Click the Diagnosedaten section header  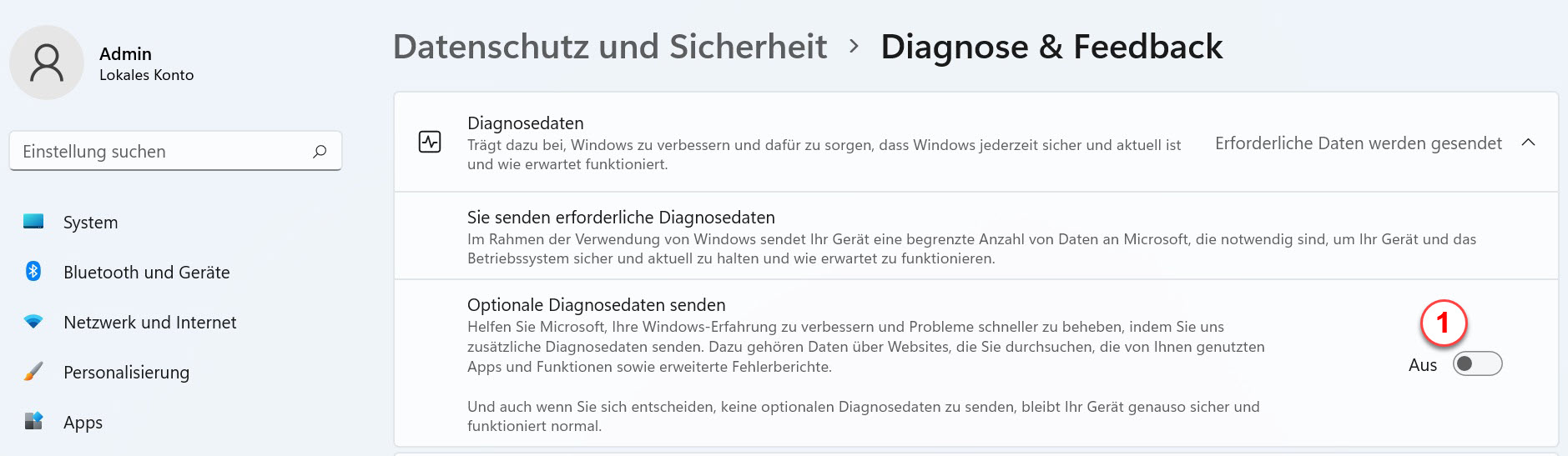pyautogui.click(x=976, y=143)
